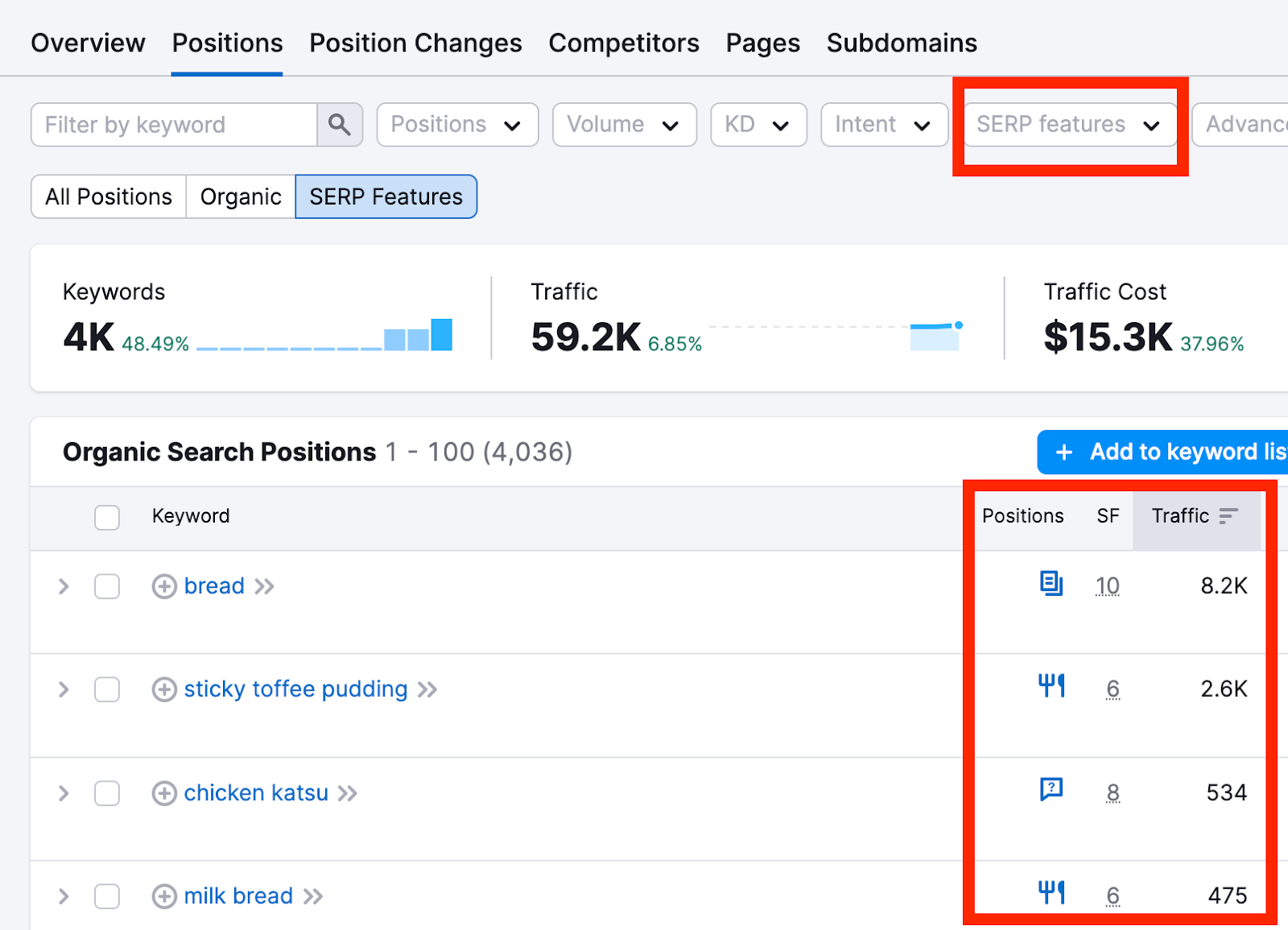Viewport: 1288px width, 930px height.
Task: Check the box for milk bread
Action: pyautogui.click(x=107, y=896)
